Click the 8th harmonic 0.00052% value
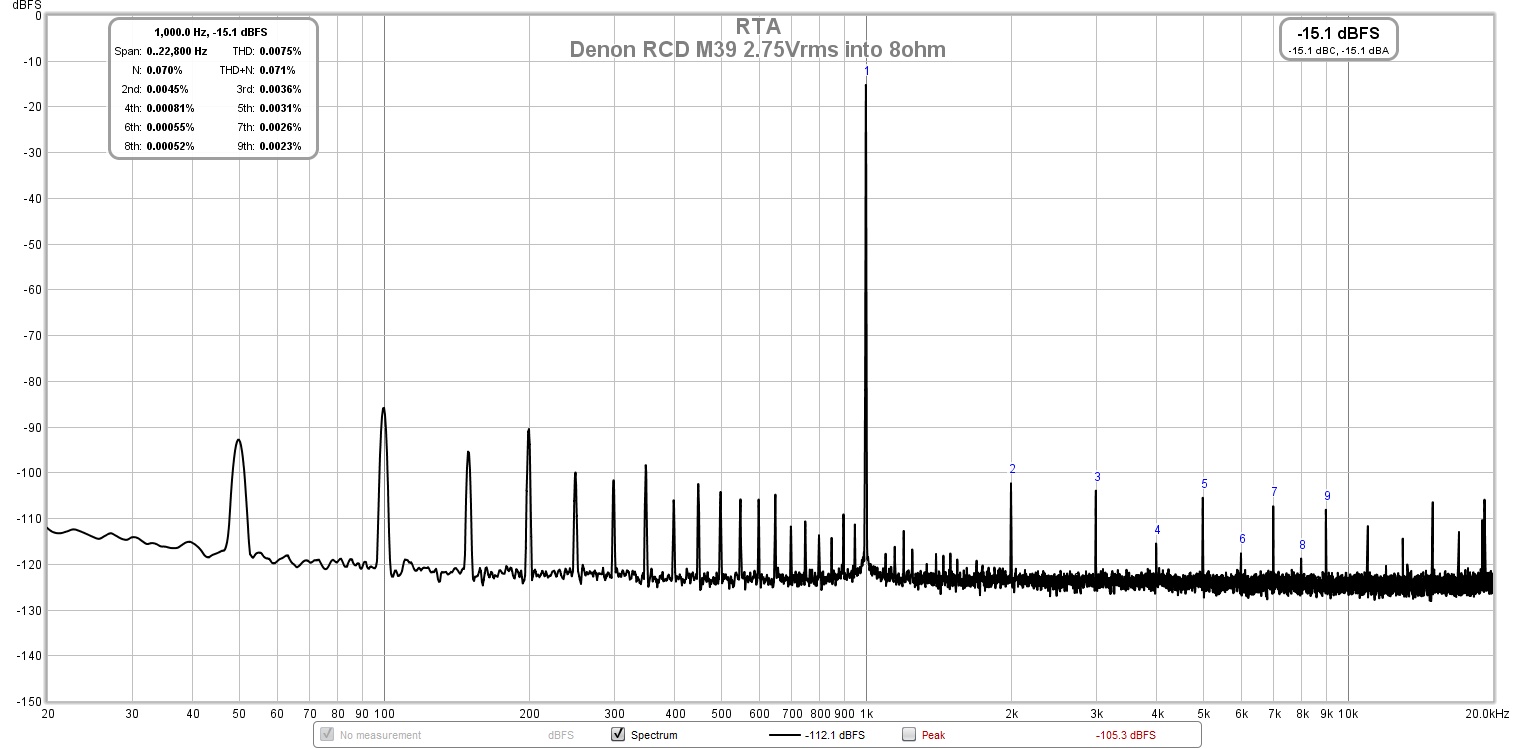1516x749 pixels. point(170,146)
